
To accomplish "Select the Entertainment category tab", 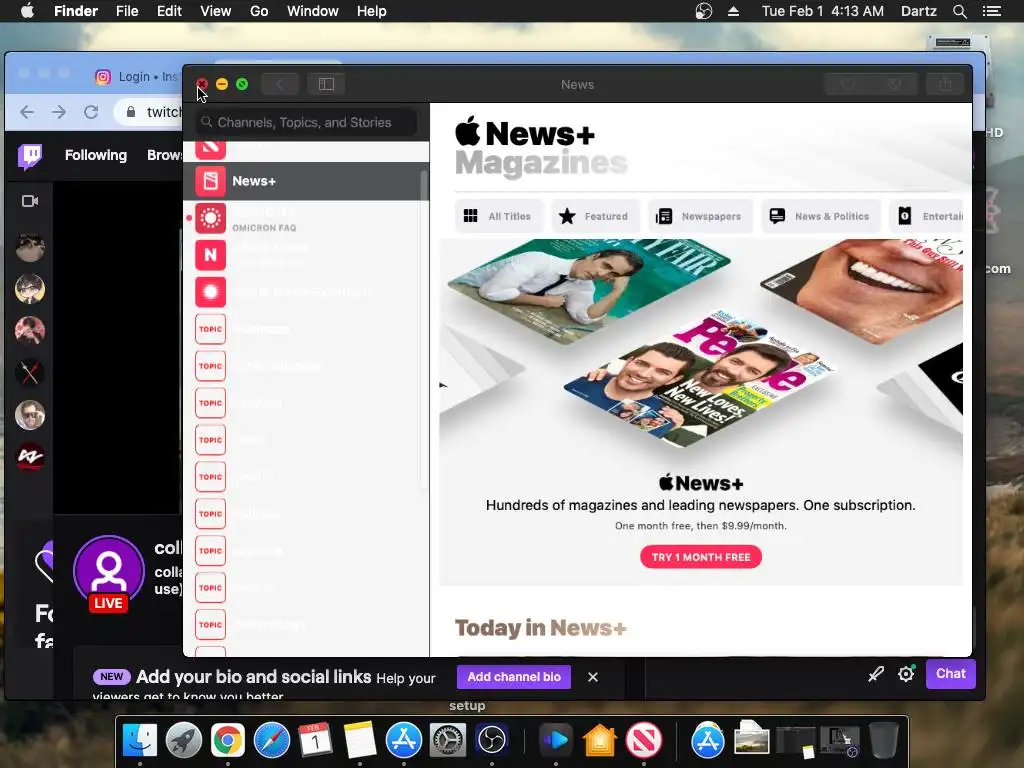I will [927, 216].
